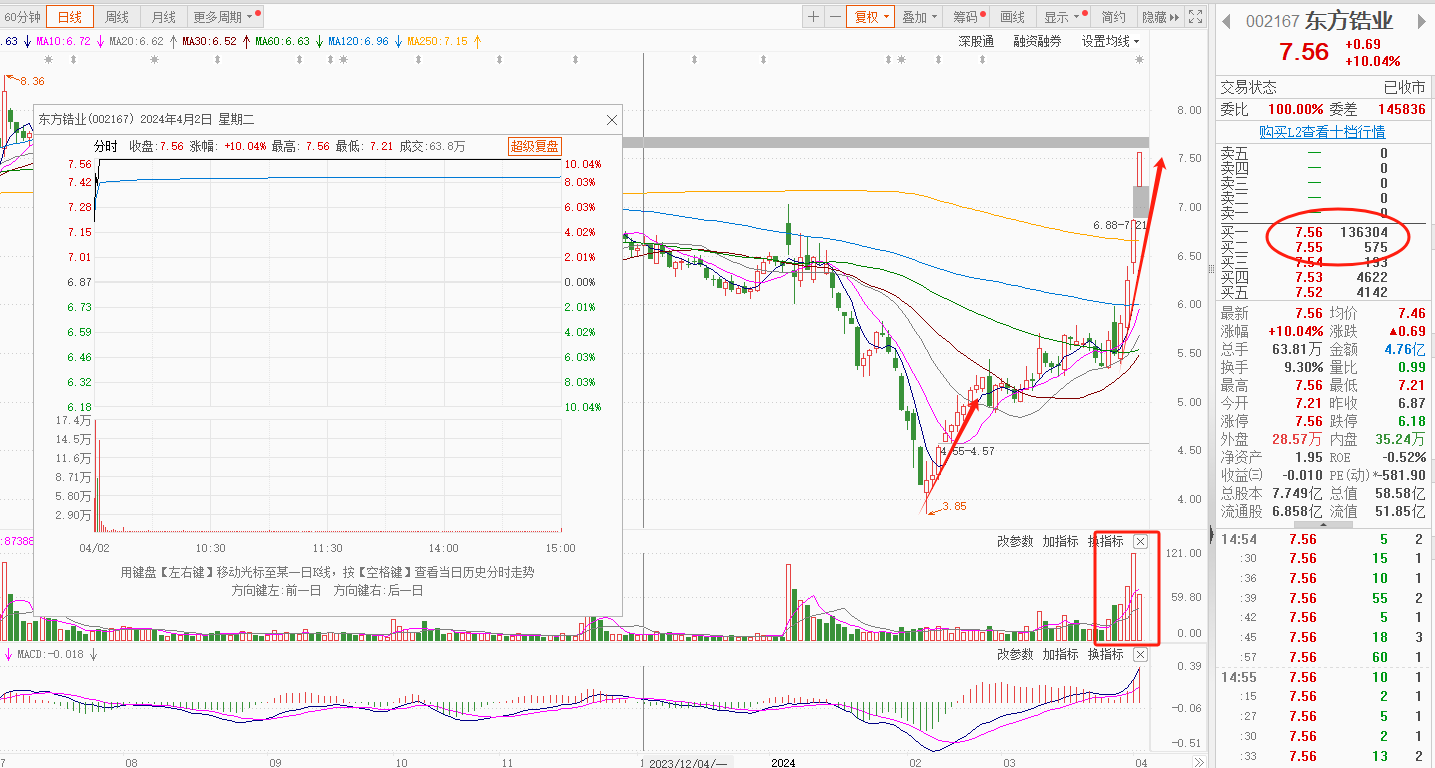Click the stock name 东方锆业 header
The width and height of the screenshot is (1435, 768).
(x=1349, y=21)
